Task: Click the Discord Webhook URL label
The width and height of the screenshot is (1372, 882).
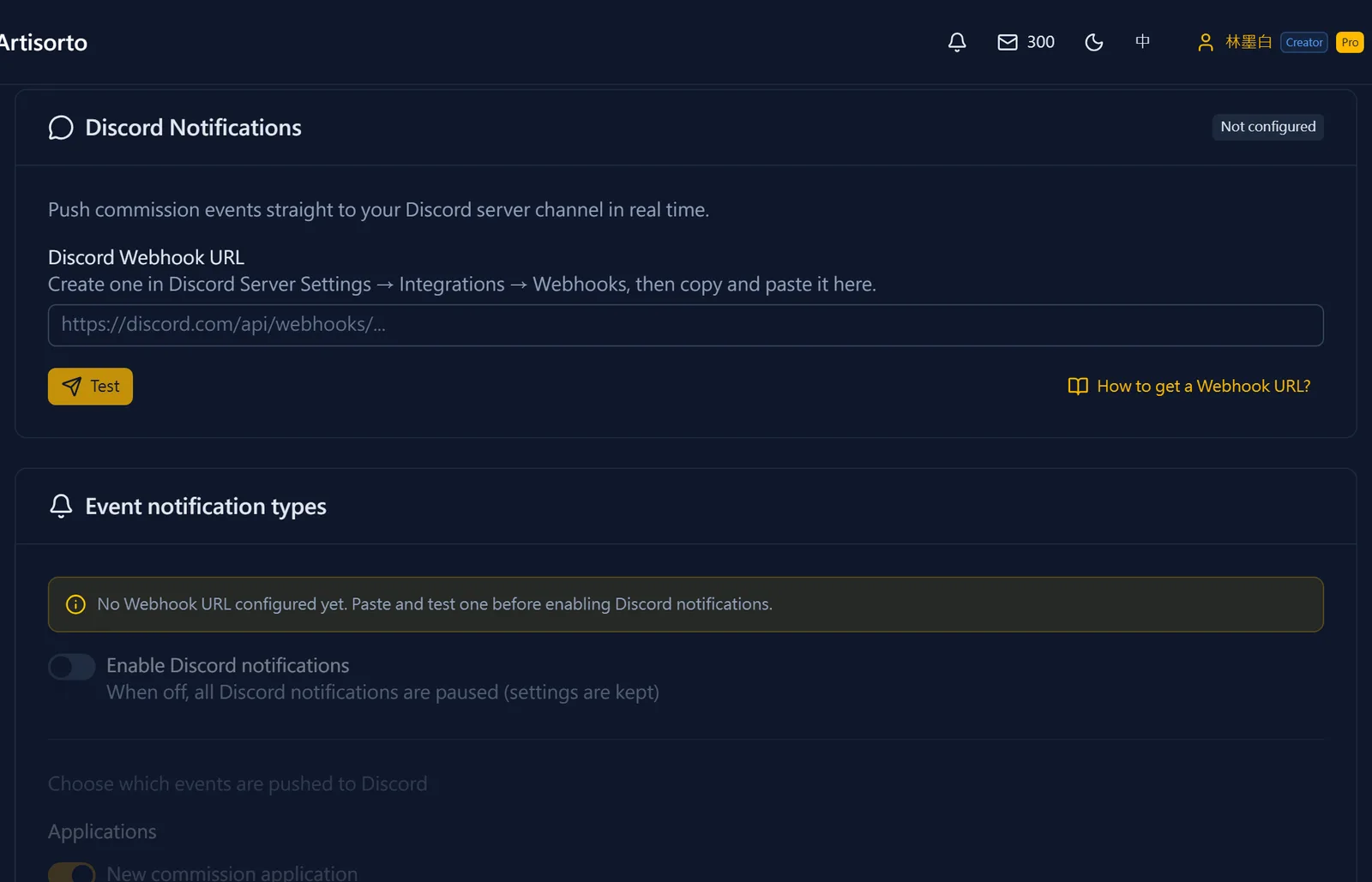Action: pos(146,257)
